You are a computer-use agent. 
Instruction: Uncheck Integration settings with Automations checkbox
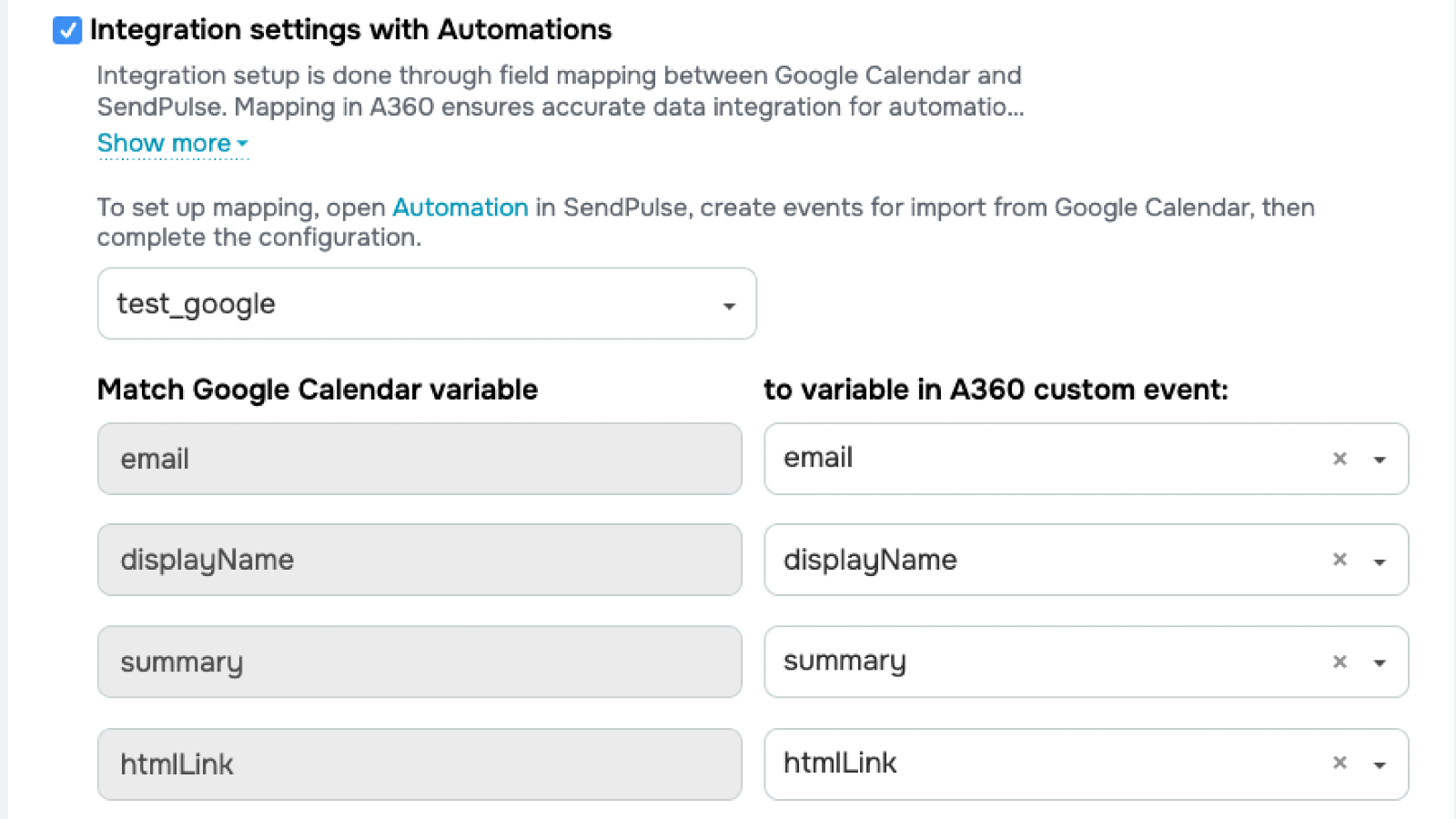pos(67,30)
